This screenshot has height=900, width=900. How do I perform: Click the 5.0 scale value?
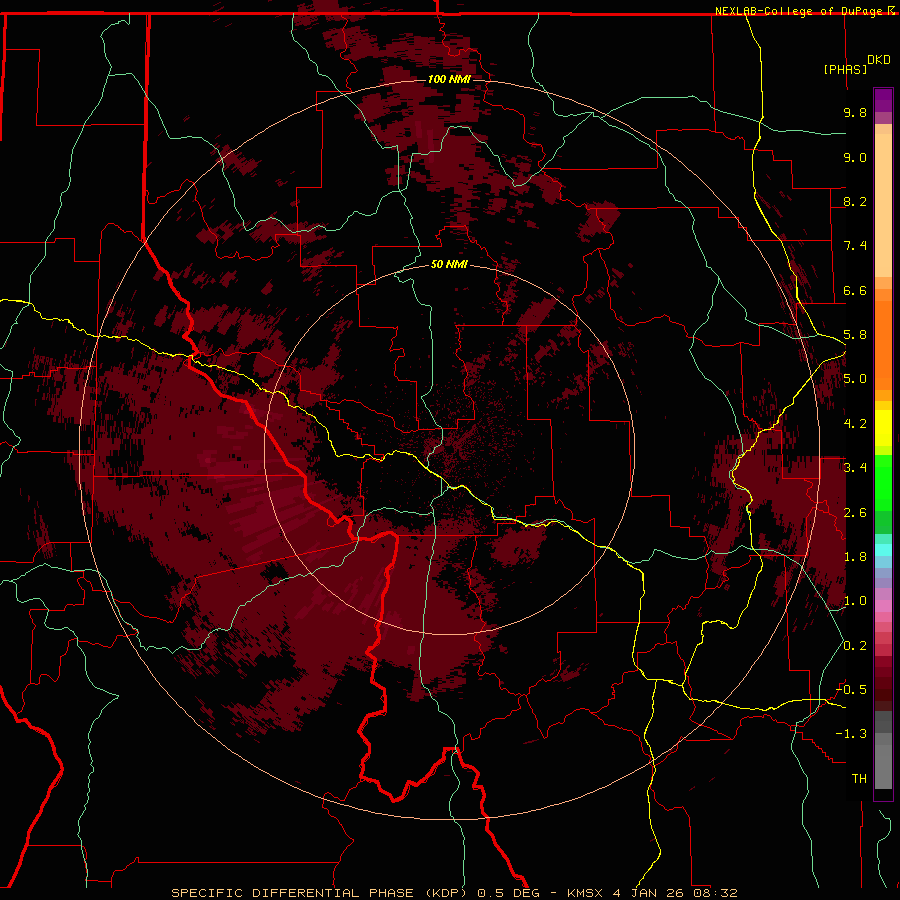tap(855, 379)
